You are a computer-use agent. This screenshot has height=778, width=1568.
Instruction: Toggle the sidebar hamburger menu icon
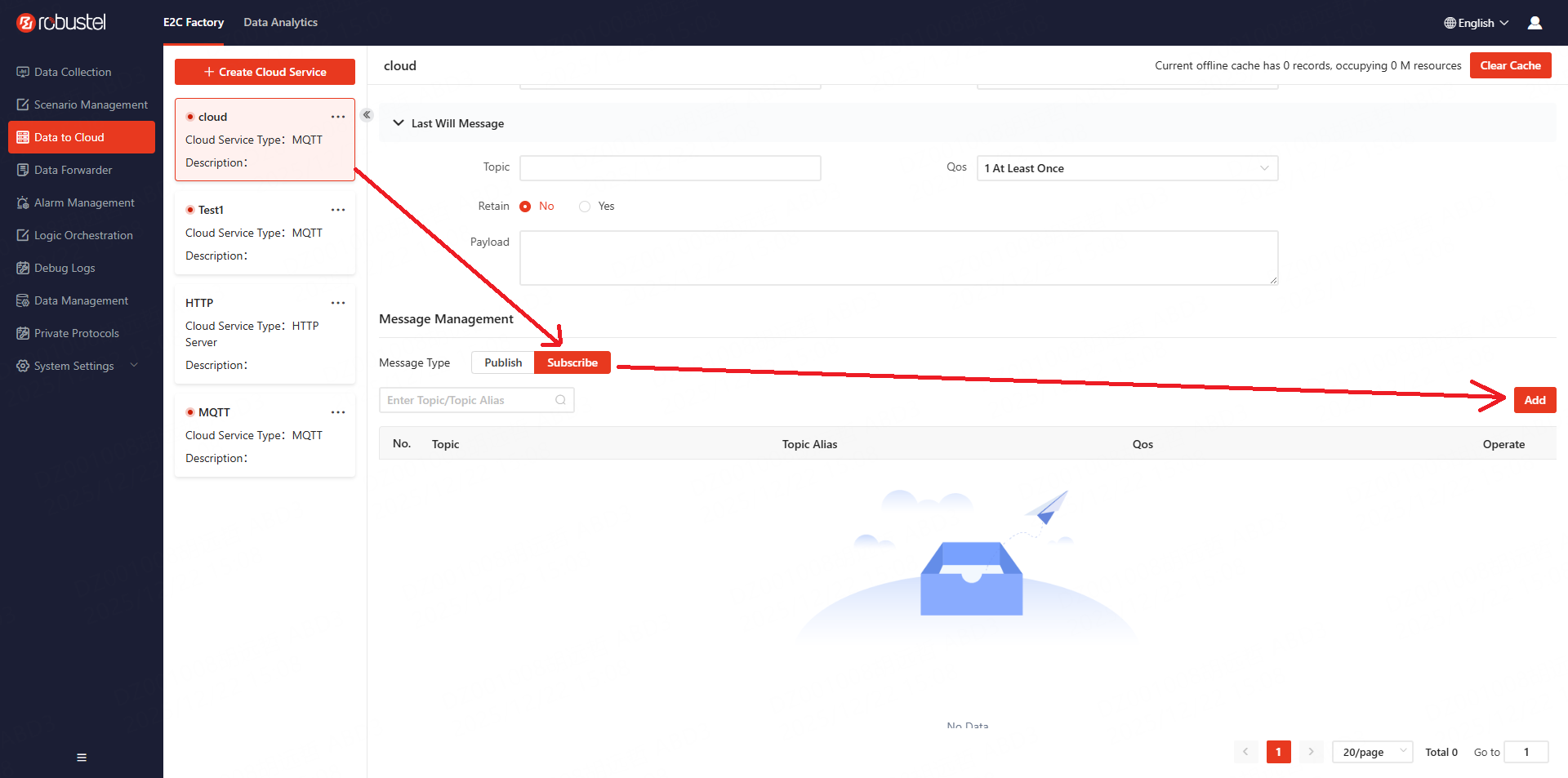click(x=82, y=758)
